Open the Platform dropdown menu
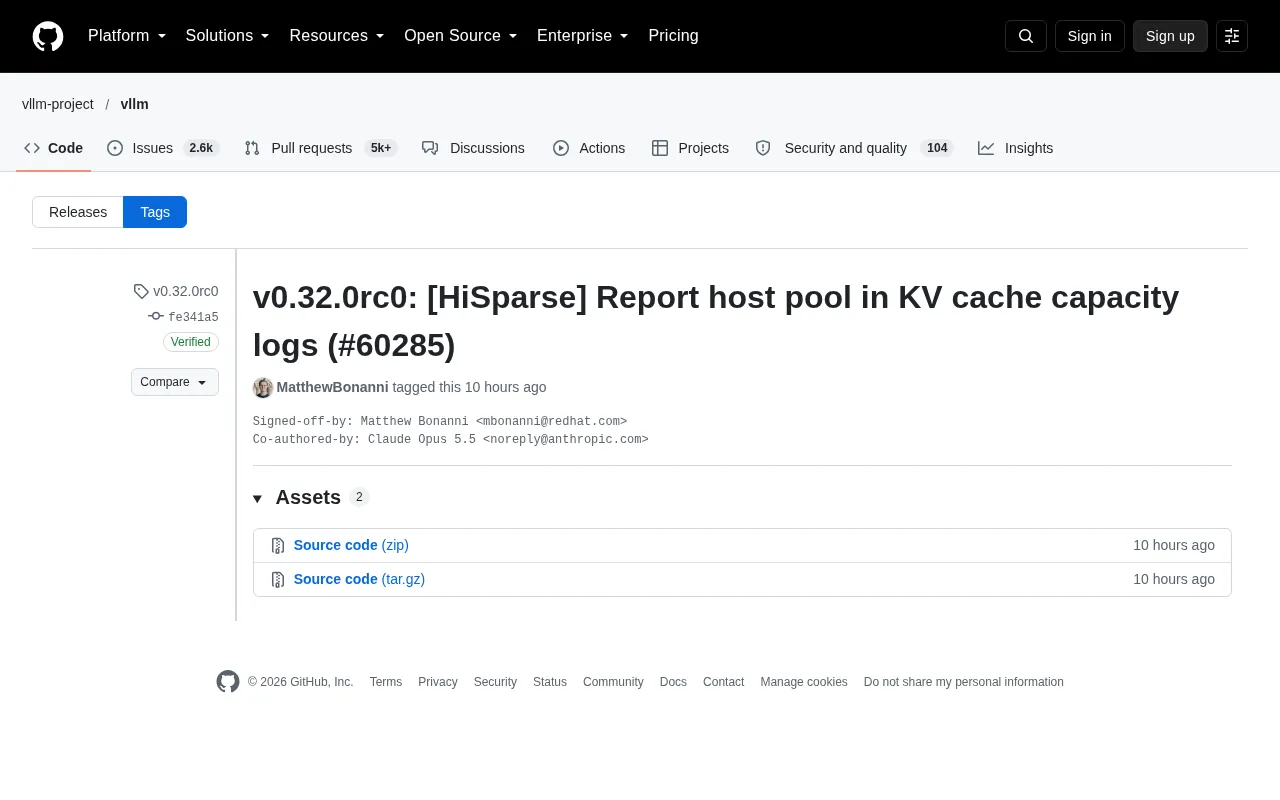 (127, 36)
